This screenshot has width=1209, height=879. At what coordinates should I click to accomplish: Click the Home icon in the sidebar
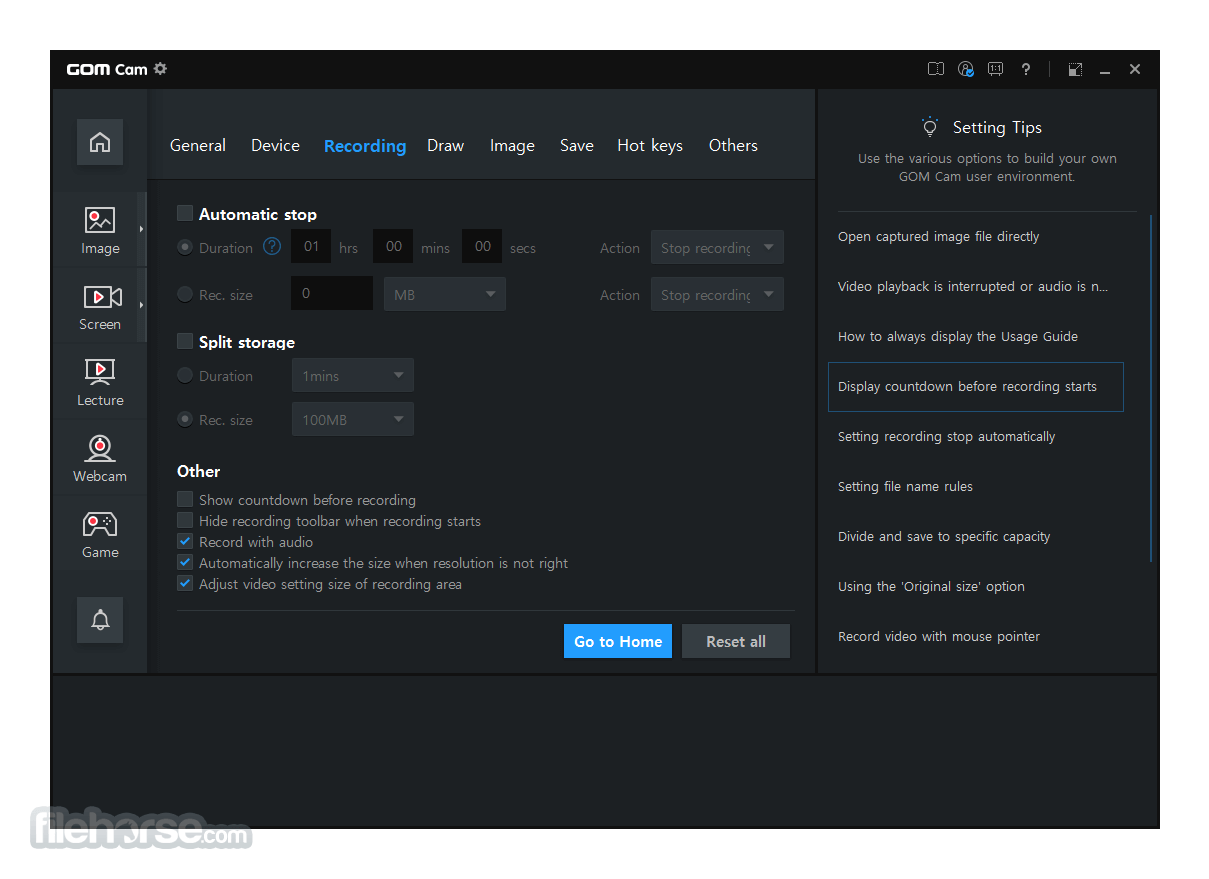tap(100, 142)
